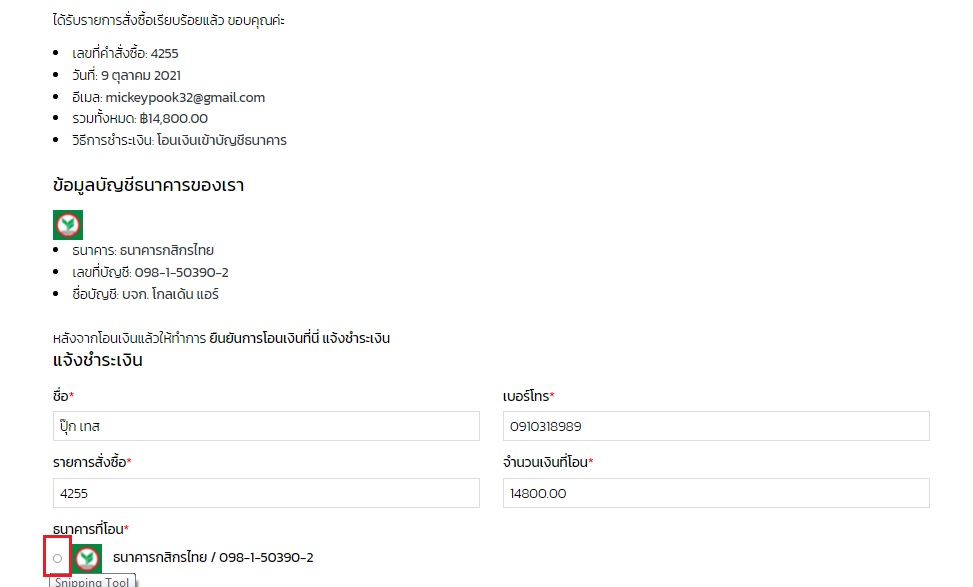Select the ธนาคารกสิกรไทย radio button
The width and height of the screenshot is (973, 587).
(x=58, y=558)
